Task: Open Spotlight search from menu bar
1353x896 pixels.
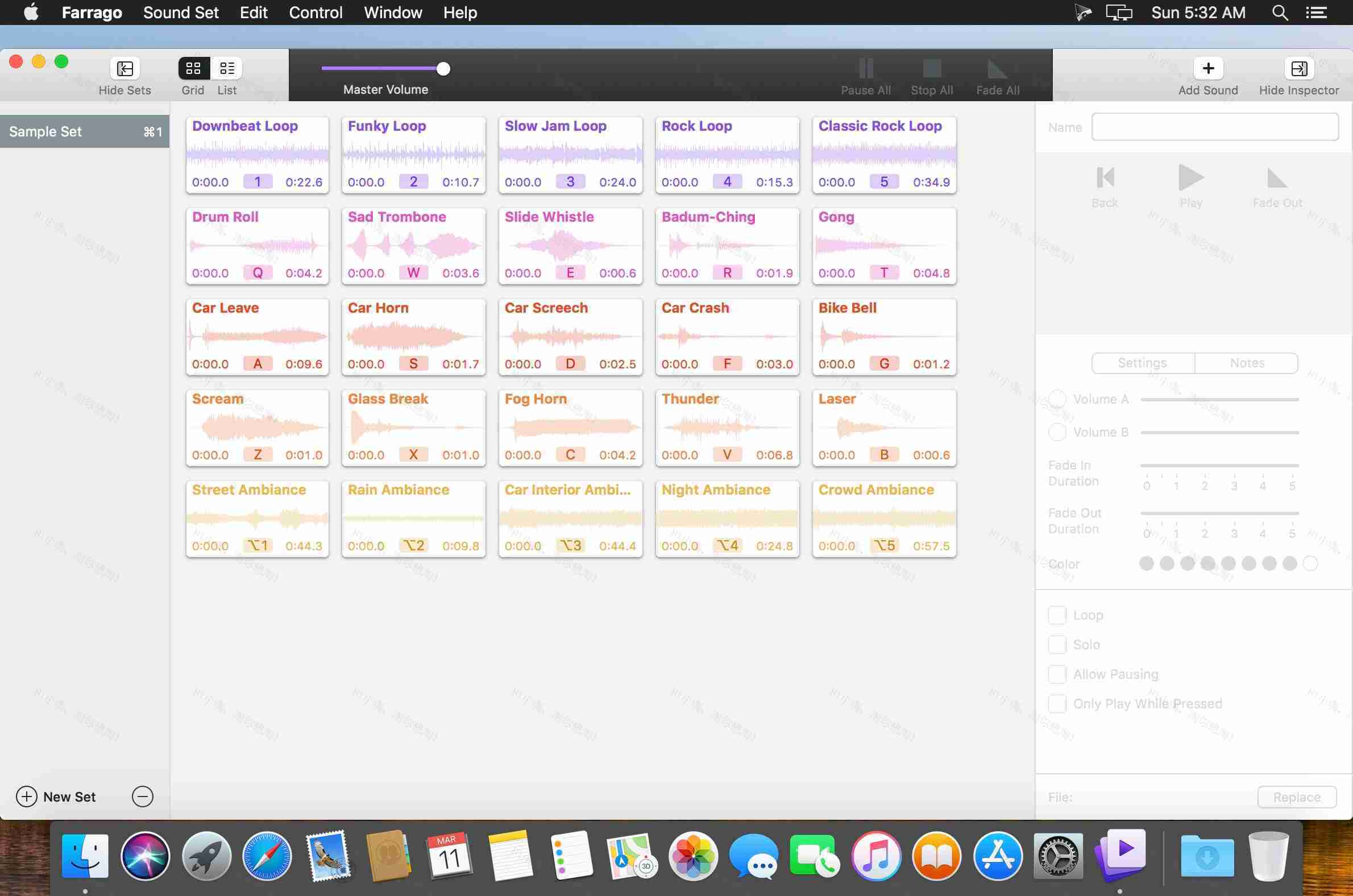Action: click(1279, 12)
